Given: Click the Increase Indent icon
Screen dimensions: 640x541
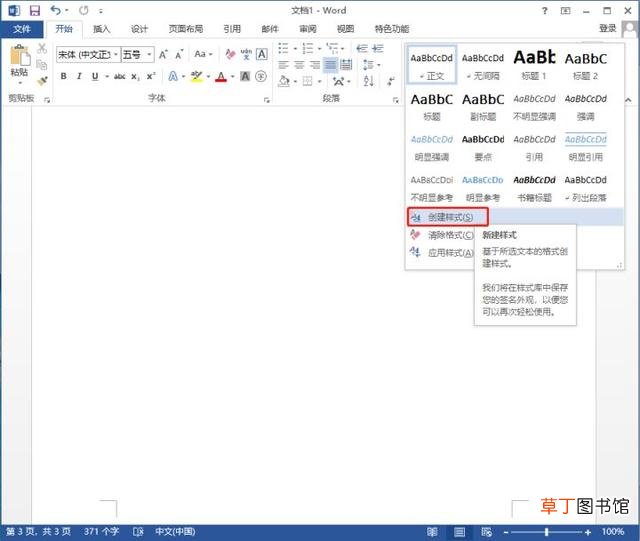Looking at the screenshot, I should (x=378, y=49).
